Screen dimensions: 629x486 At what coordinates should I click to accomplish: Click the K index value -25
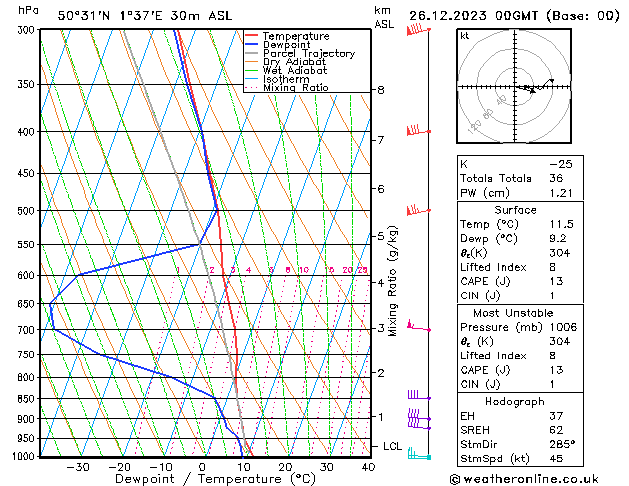click(561, 164)
